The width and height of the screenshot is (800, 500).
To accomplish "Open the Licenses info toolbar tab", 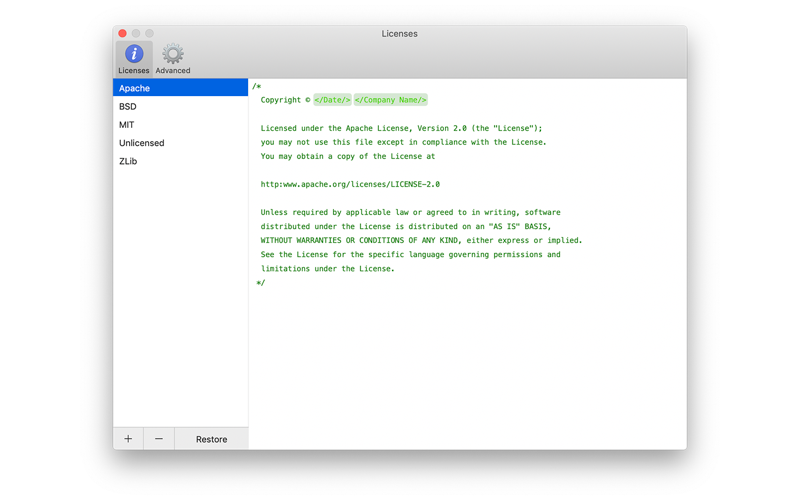I will pos(134,59).
